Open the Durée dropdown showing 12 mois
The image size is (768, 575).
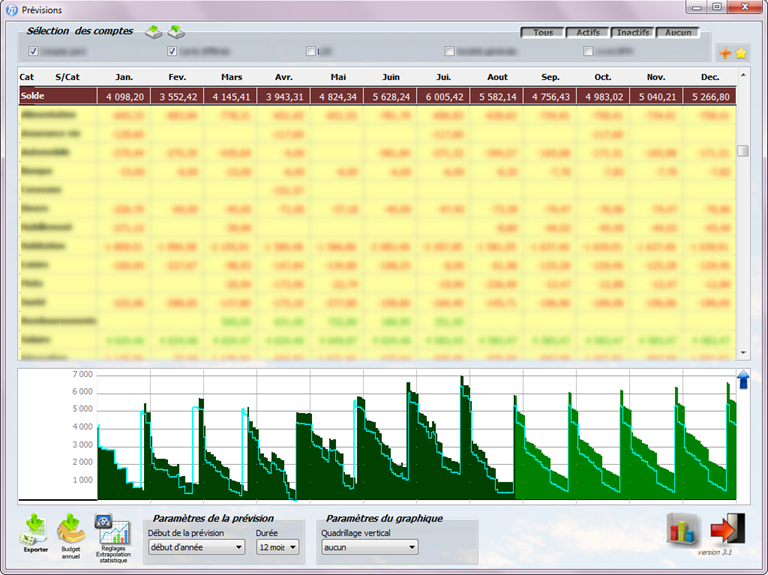coord(277,547)
